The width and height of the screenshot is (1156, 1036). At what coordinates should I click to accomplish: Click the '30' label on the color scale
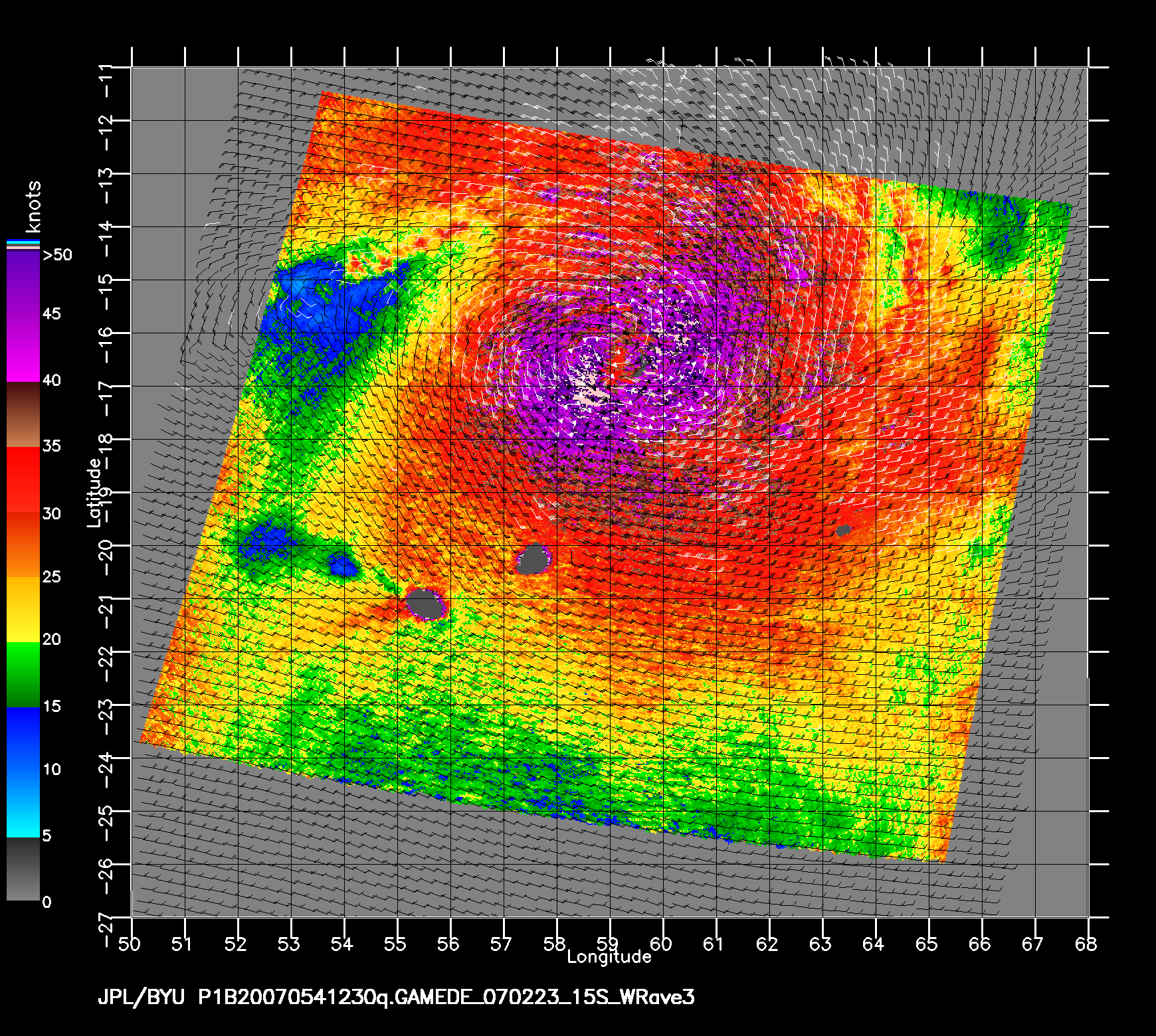pyautogui.click(x=52, y=513)
